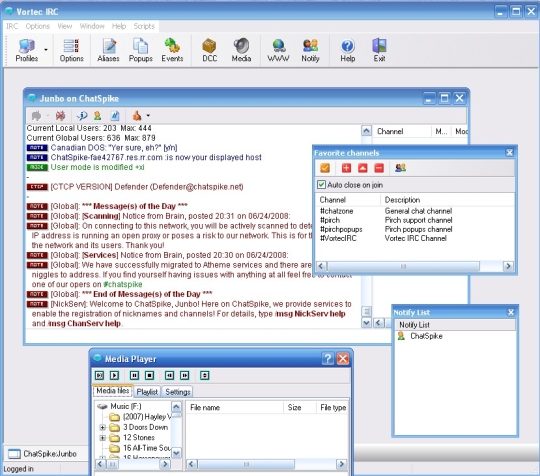The height and width of the screenshot is (476, 540).
Task: Click the WWW toolbar icon
Action: pyautogui.click(x=278, y=50)
